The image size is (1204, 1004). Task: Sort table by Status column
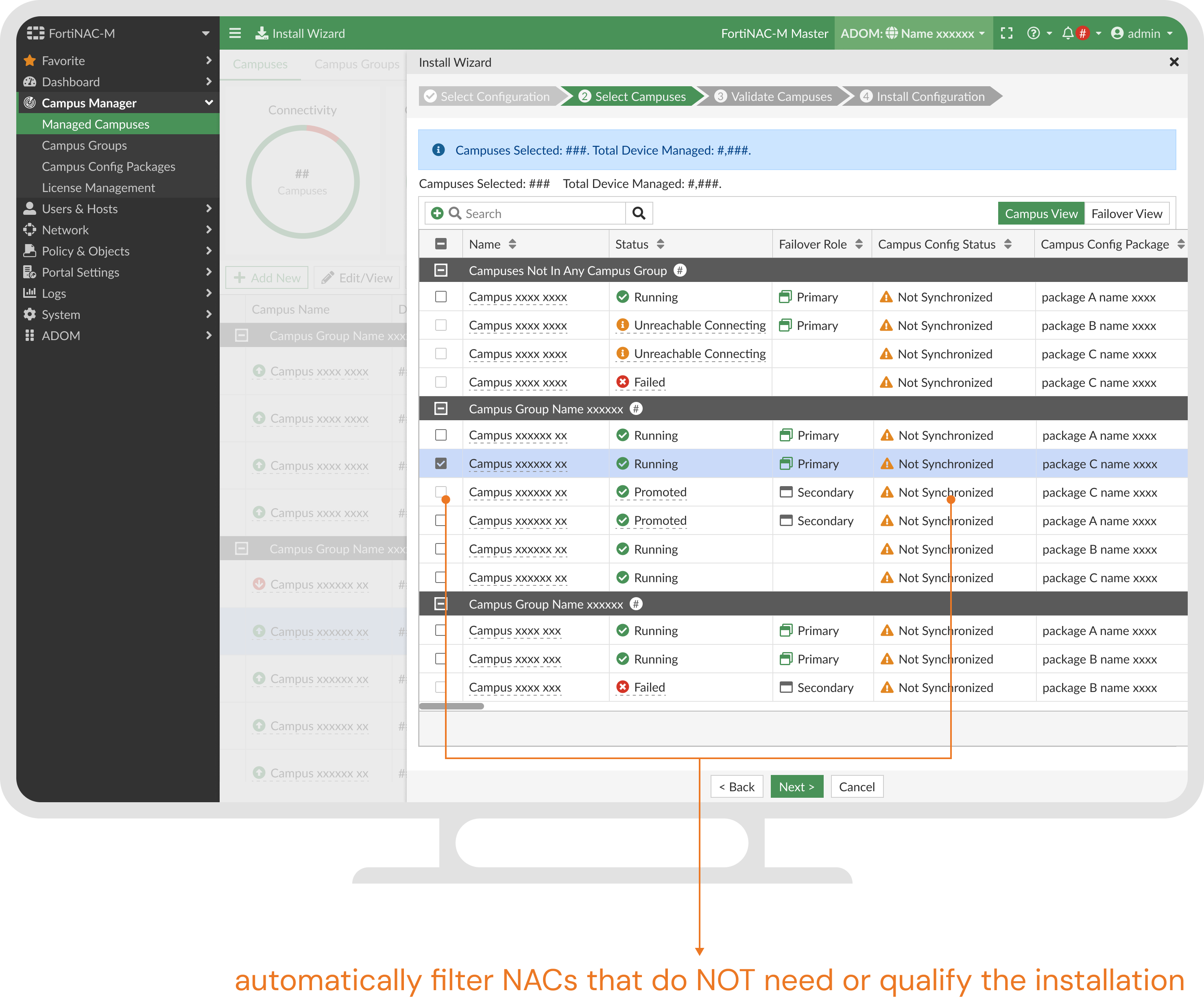point(661,244)
